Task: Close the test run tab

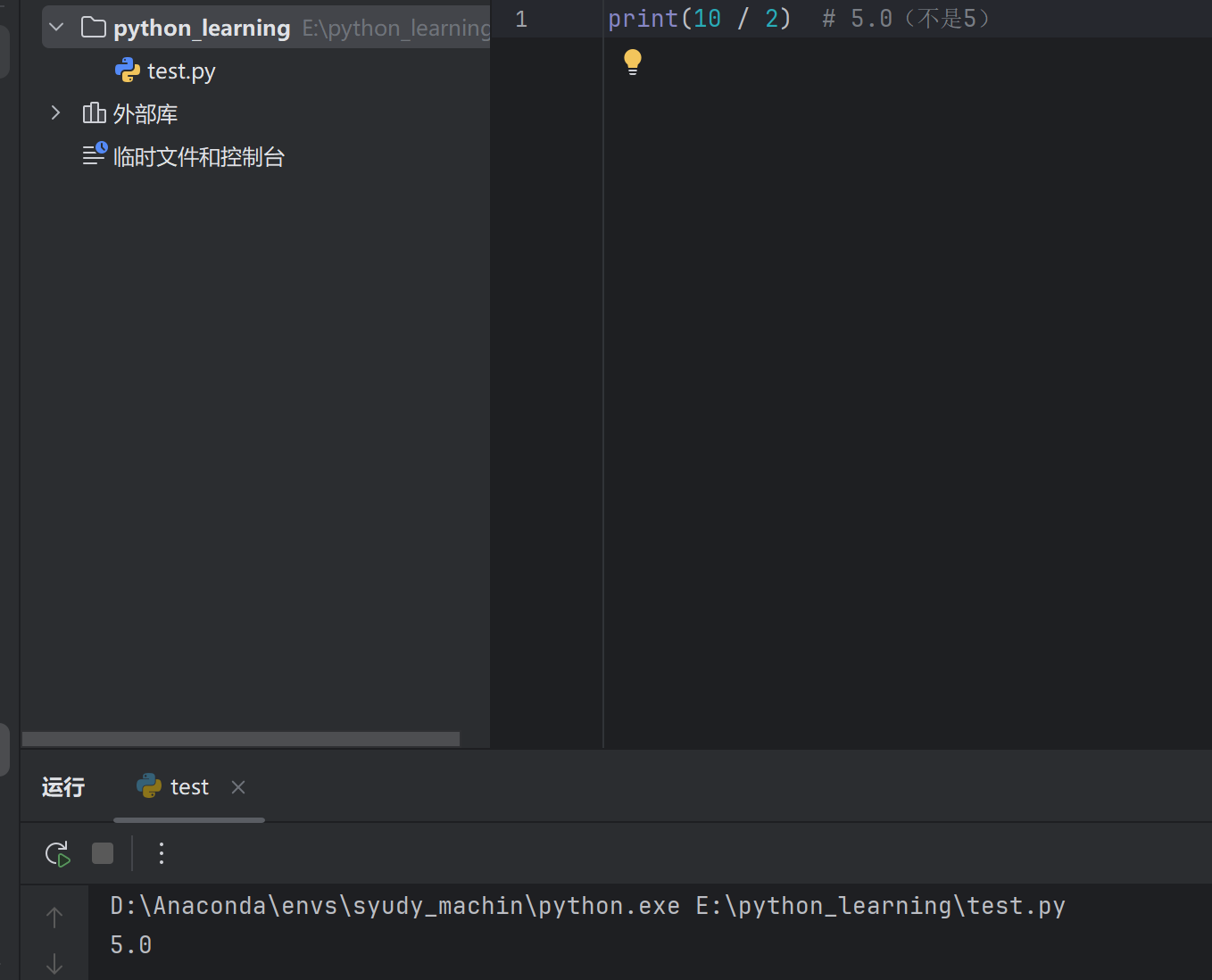Action: (x=238, y=787)
